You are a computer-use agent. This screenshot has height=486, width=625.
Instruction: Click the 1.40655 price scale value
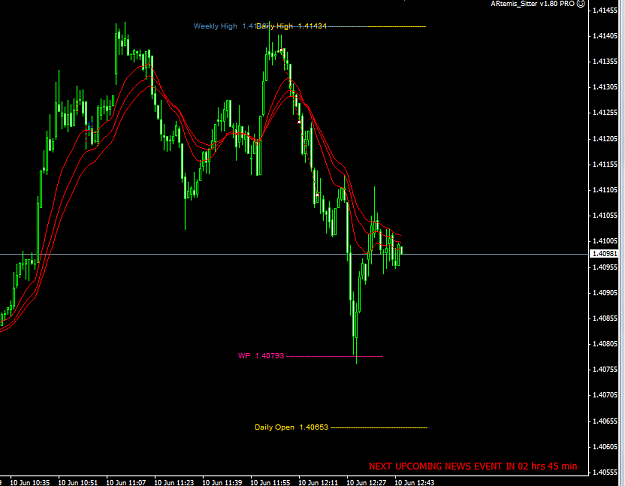pos(605,421)
